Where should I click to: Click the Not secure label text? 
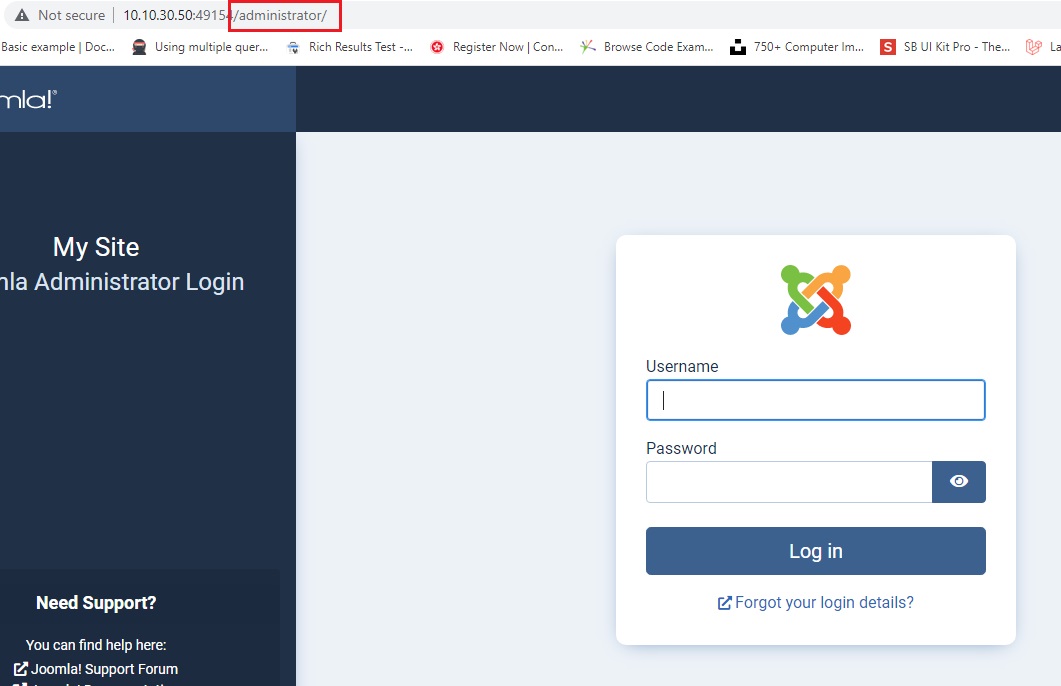[71, 15]
